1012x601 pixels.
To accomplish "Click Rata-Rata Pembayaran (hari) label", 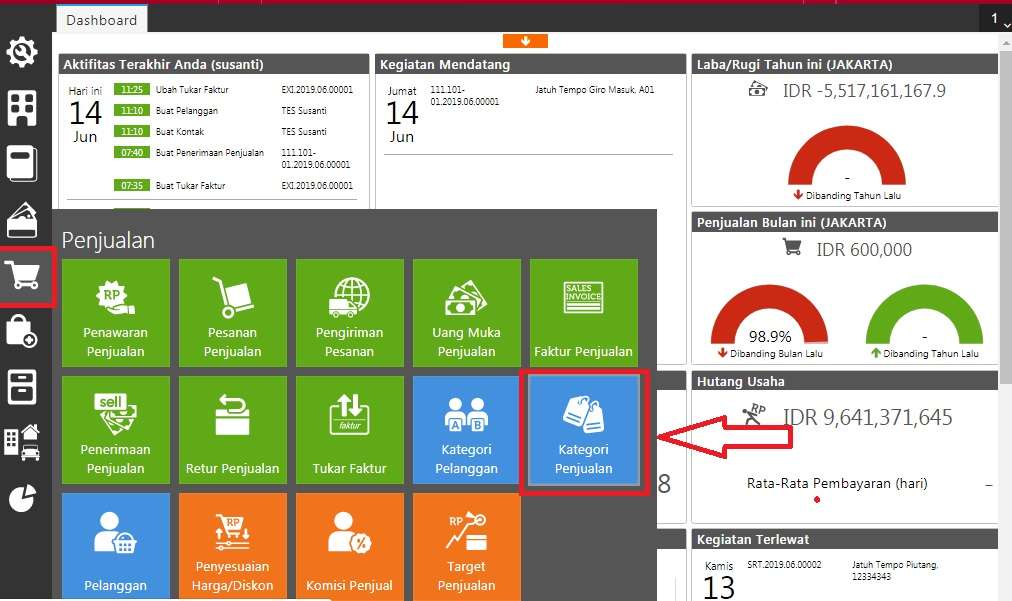I will click(837, 484).
